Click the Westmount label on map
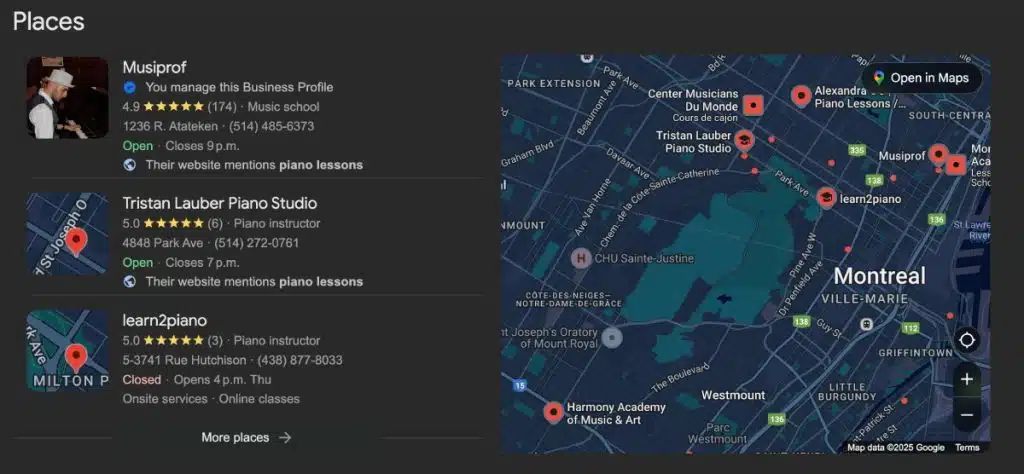Screen dimensions: 1024x474 click(733, 395)
